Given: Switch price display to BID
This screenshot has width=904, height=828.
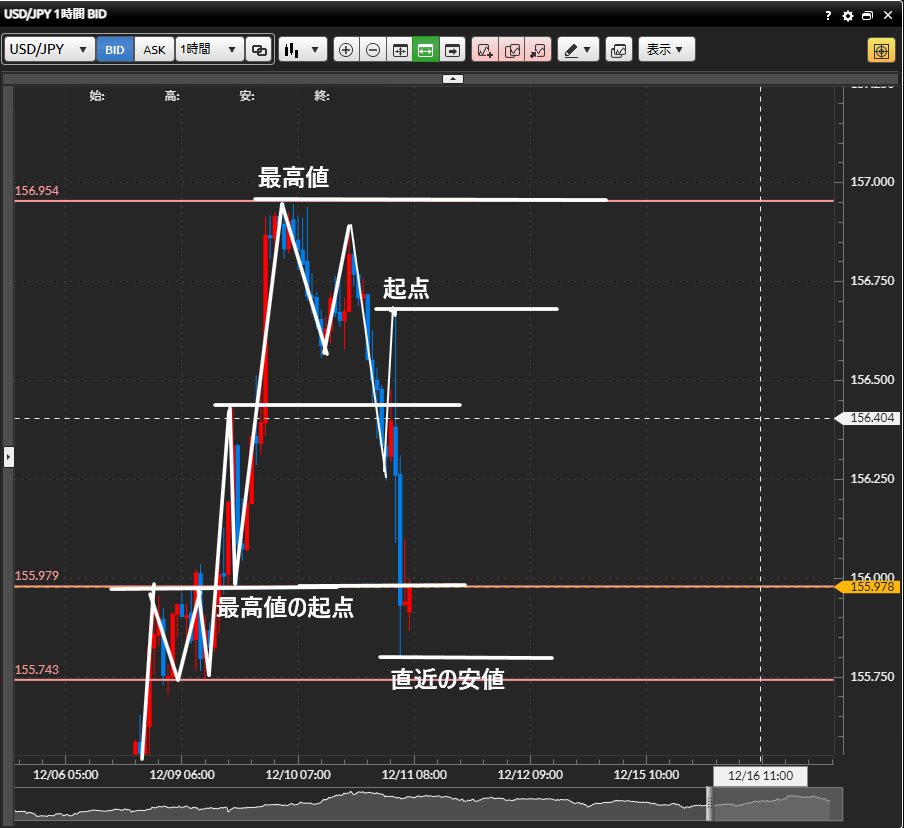Looking at the screenshot, I should tap(115, 50).
